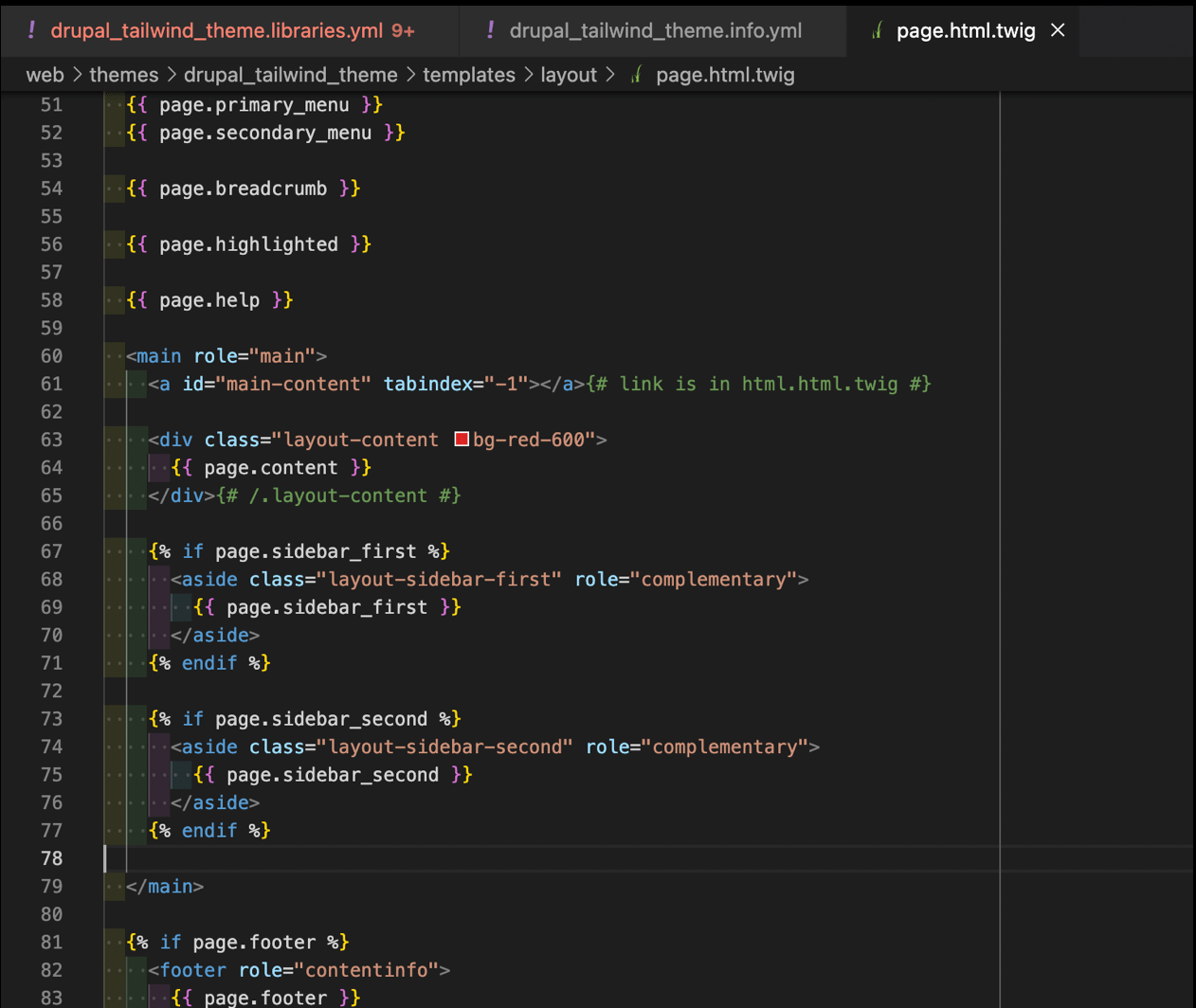Viewport: 1196px width, 1008px height.
Task: Open the 'themes' breadcrumb segment
Action: click(123, 75)
